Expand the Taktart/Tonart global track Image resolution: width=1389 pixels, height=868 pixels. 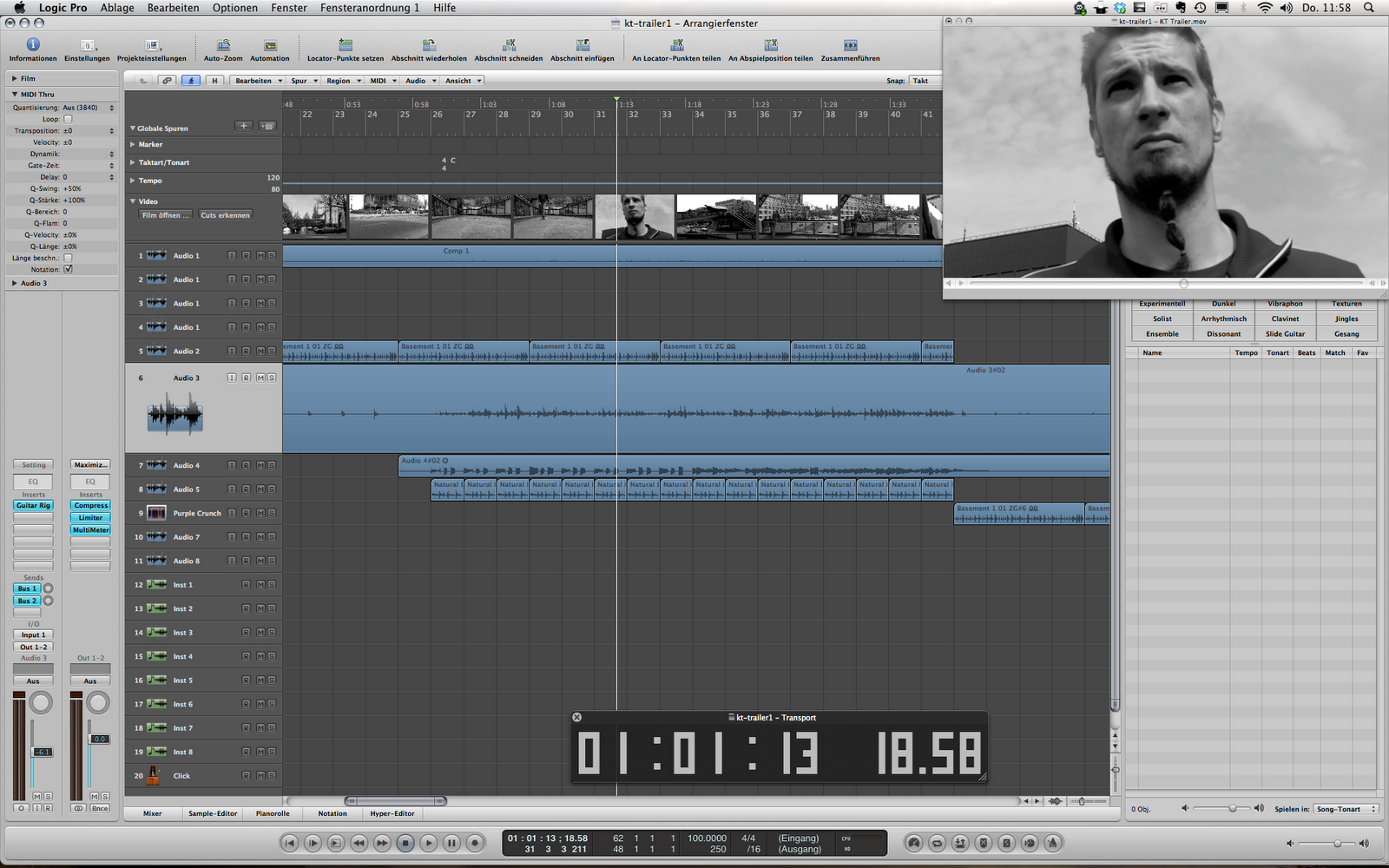pos(133,162)
